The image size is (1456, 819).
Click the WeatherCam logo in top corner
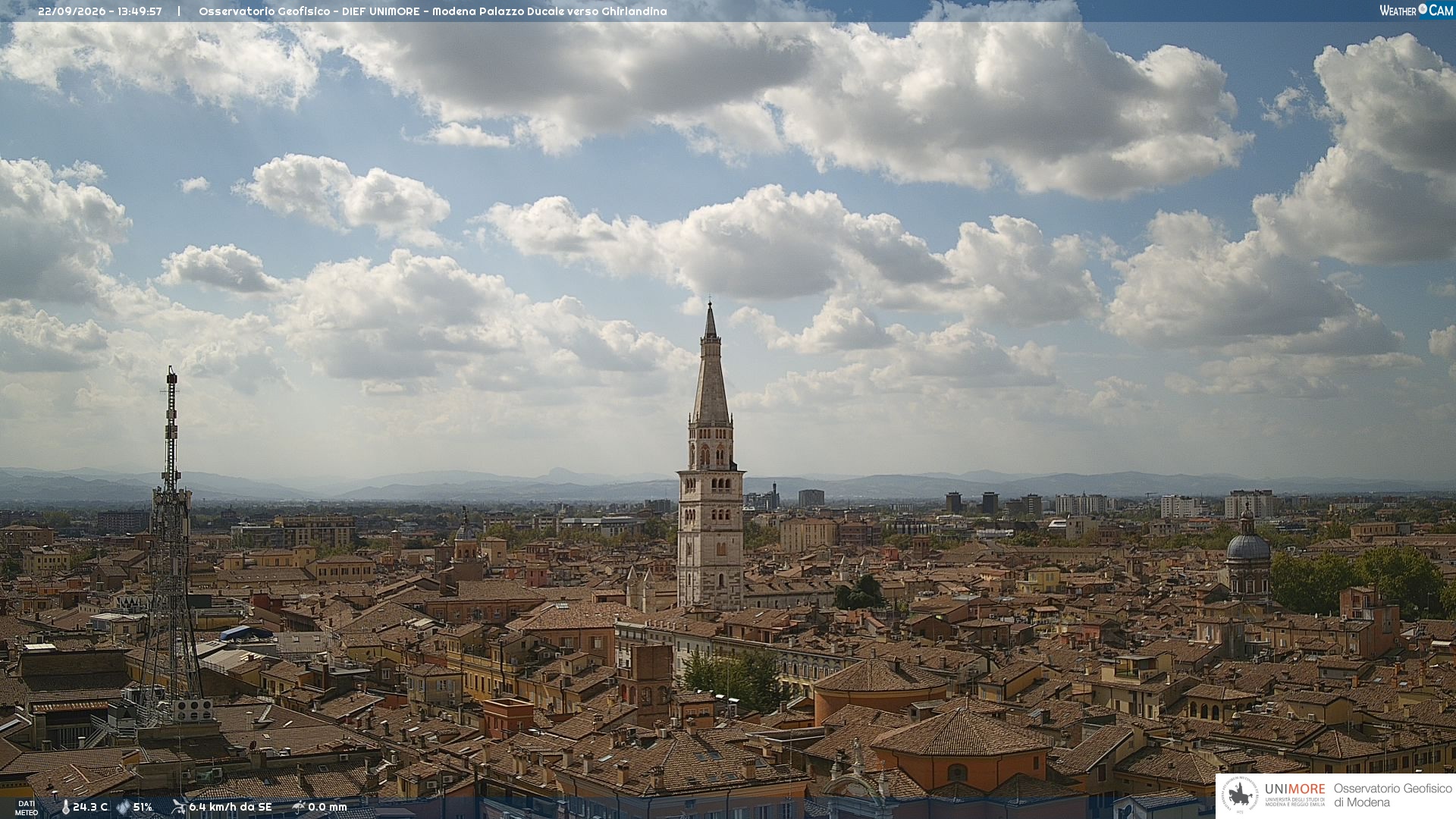(x=1416, y=11)
